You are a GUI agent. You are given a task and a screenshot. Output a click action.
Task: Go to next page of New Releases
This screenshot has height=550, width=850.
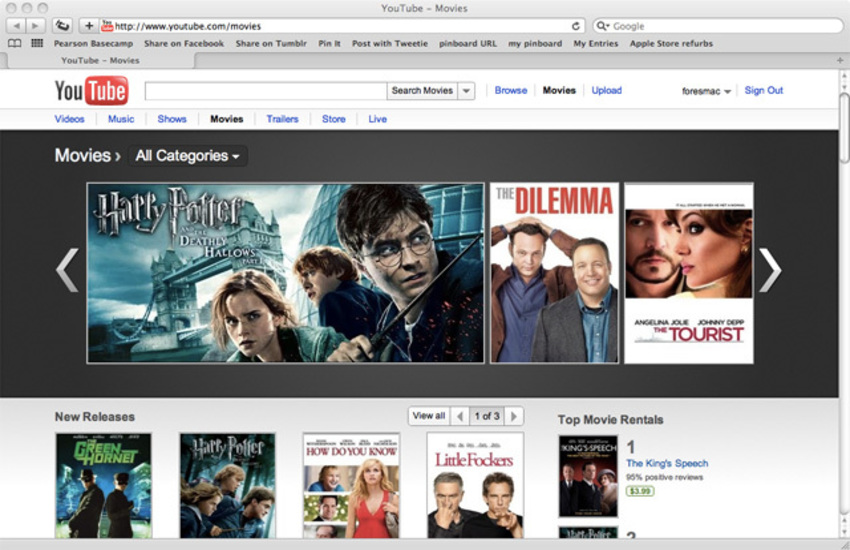(514, 416)
